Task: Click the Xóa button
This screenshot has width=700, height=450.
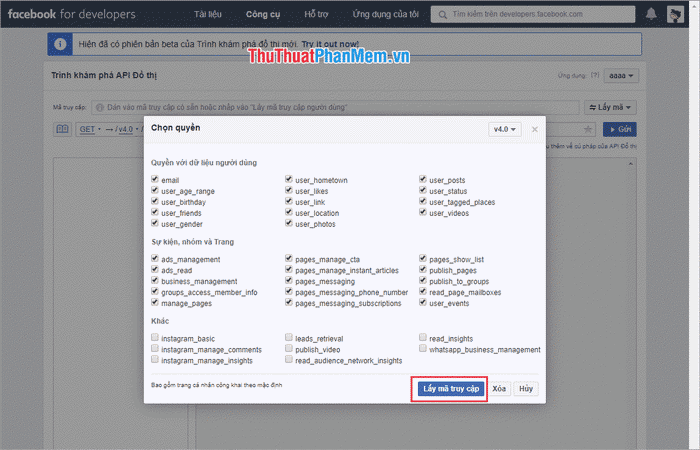Action: click(499, 389)
